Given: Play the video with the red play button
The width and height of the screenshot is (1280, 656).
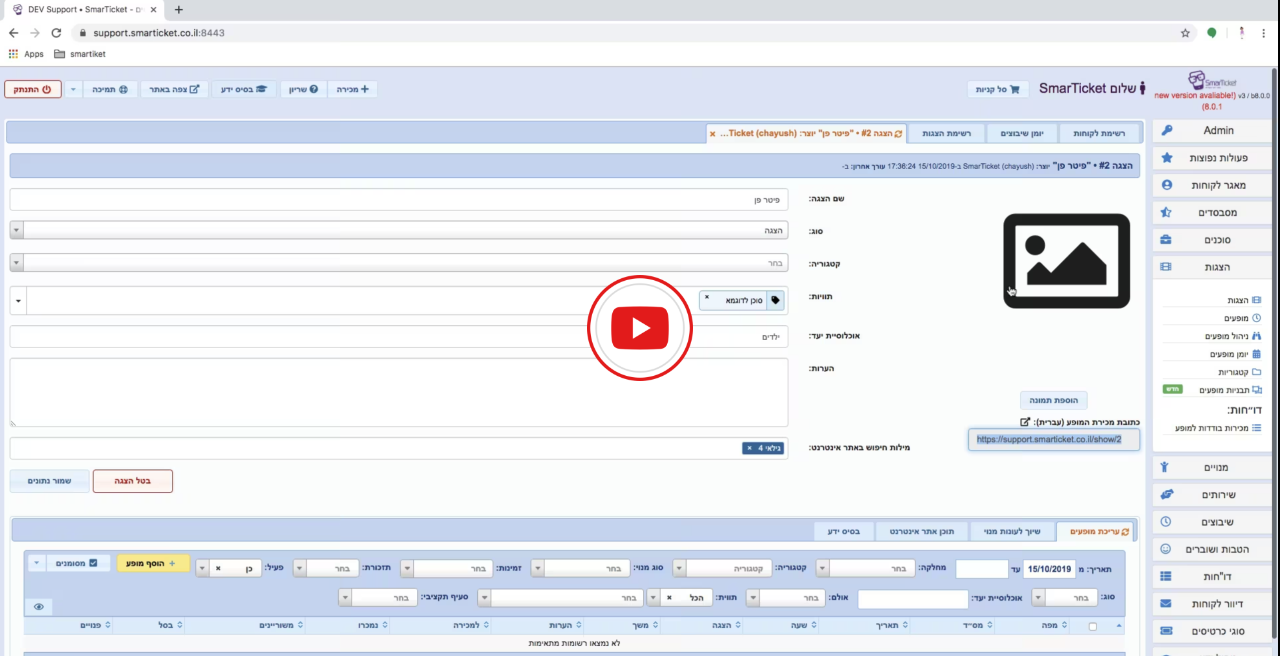Looking at the screenshot, I should click(x=640, y=328).
